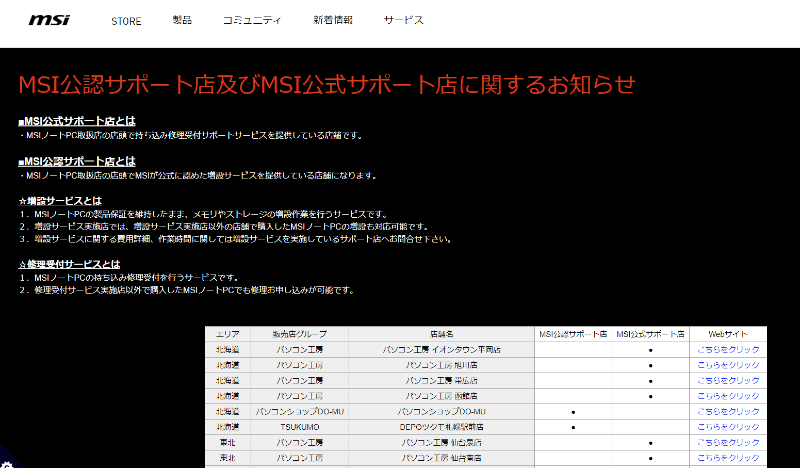Viewport: 800px width, 468px height.
Task: Click the 北海道 area cell for TSUKUMO row
Action: (x=228, y=427)
